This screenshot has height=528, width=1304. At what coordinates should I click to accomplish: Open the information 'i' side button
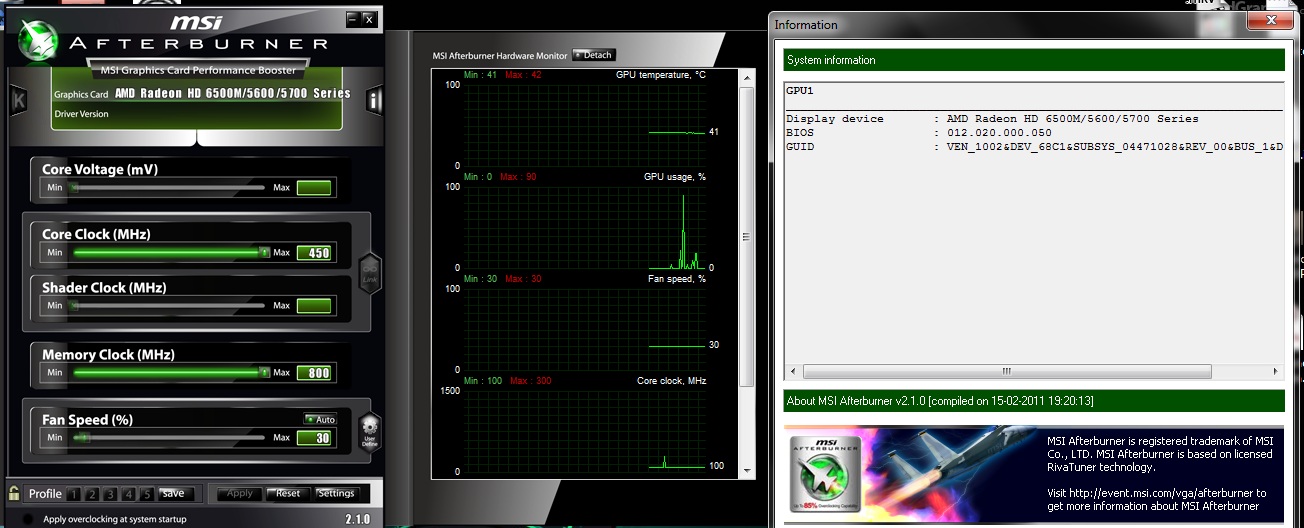click(375, 100)
